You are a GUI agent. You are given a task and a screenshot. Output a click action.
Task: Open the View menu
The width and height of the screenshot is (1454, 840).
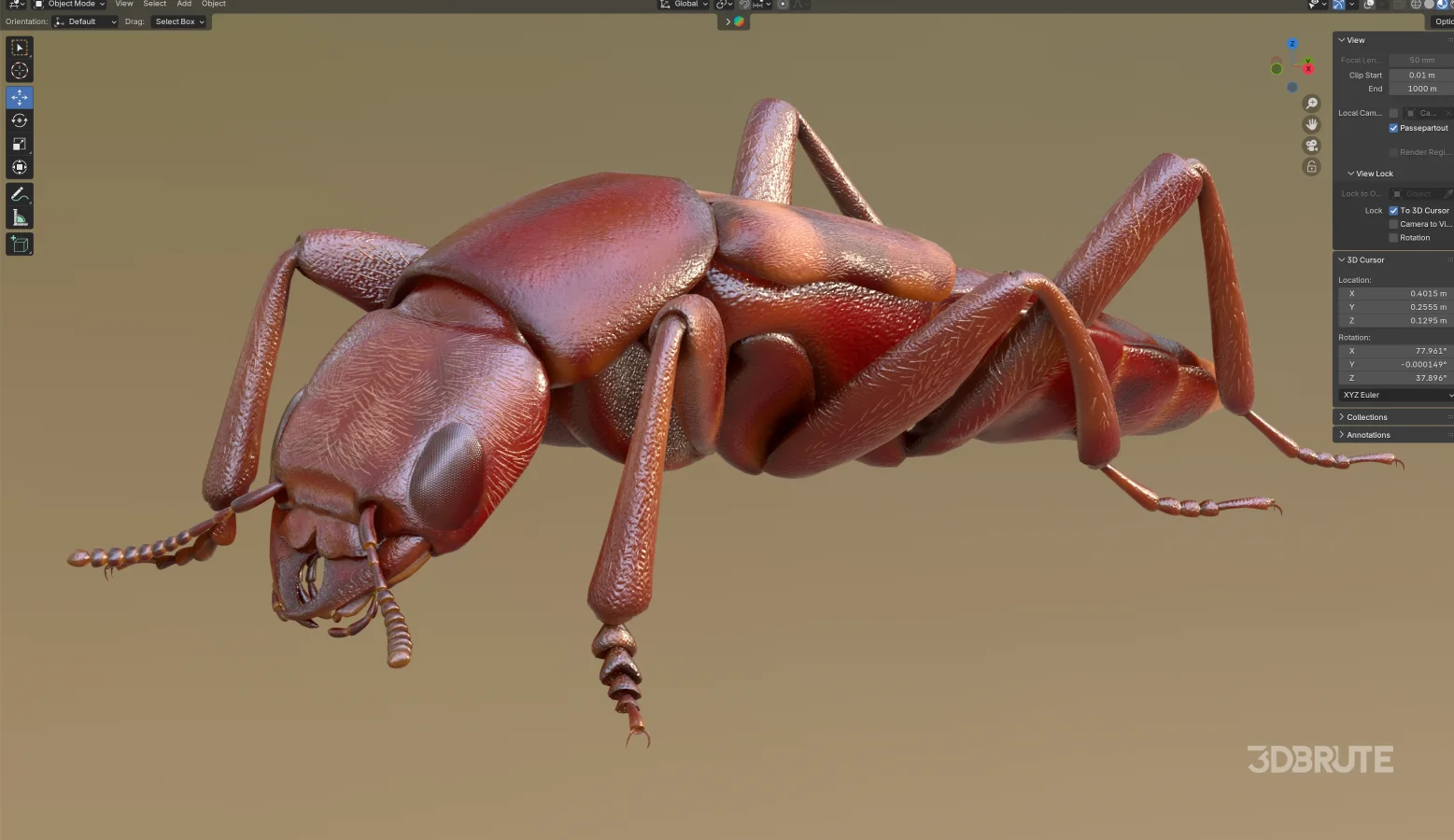[x=123, y=4]
